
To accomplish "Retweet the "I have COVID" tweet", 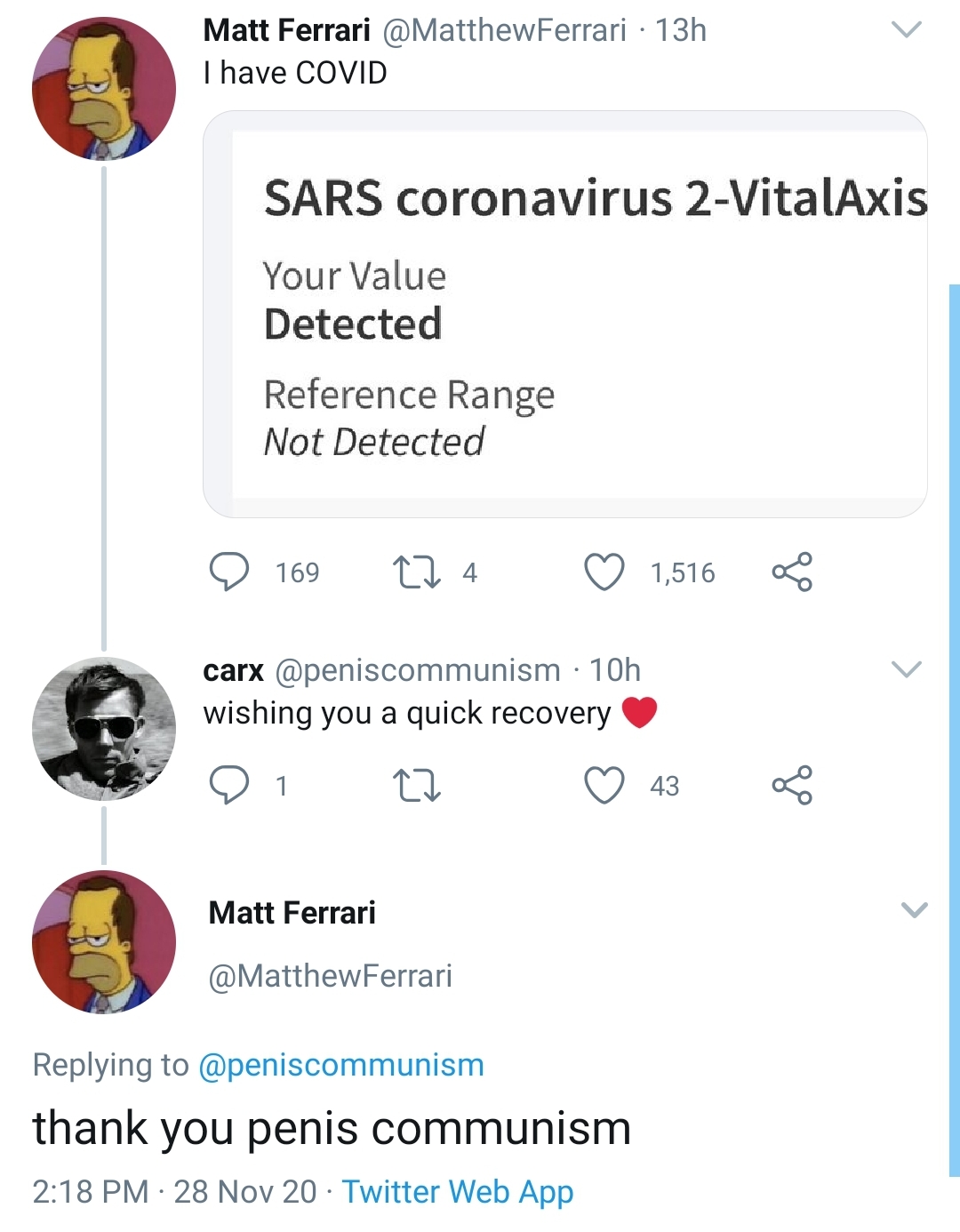I will 416,572.
